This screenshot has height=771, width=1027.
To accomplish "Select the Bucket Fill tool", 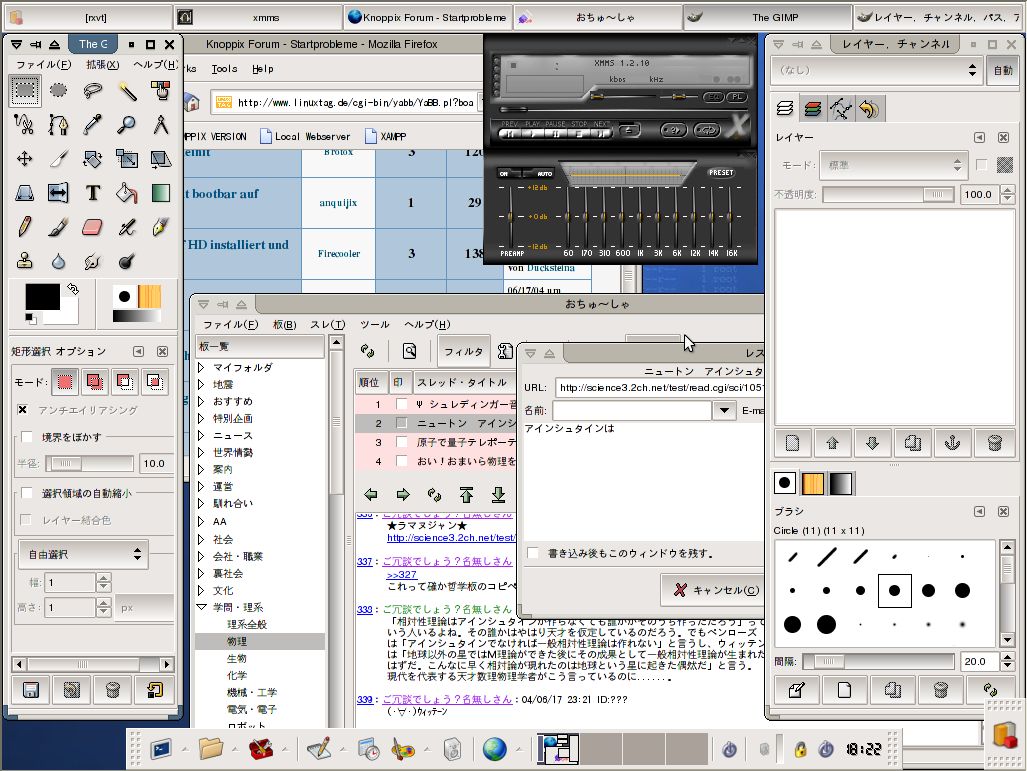I will [x=127, y=193].
